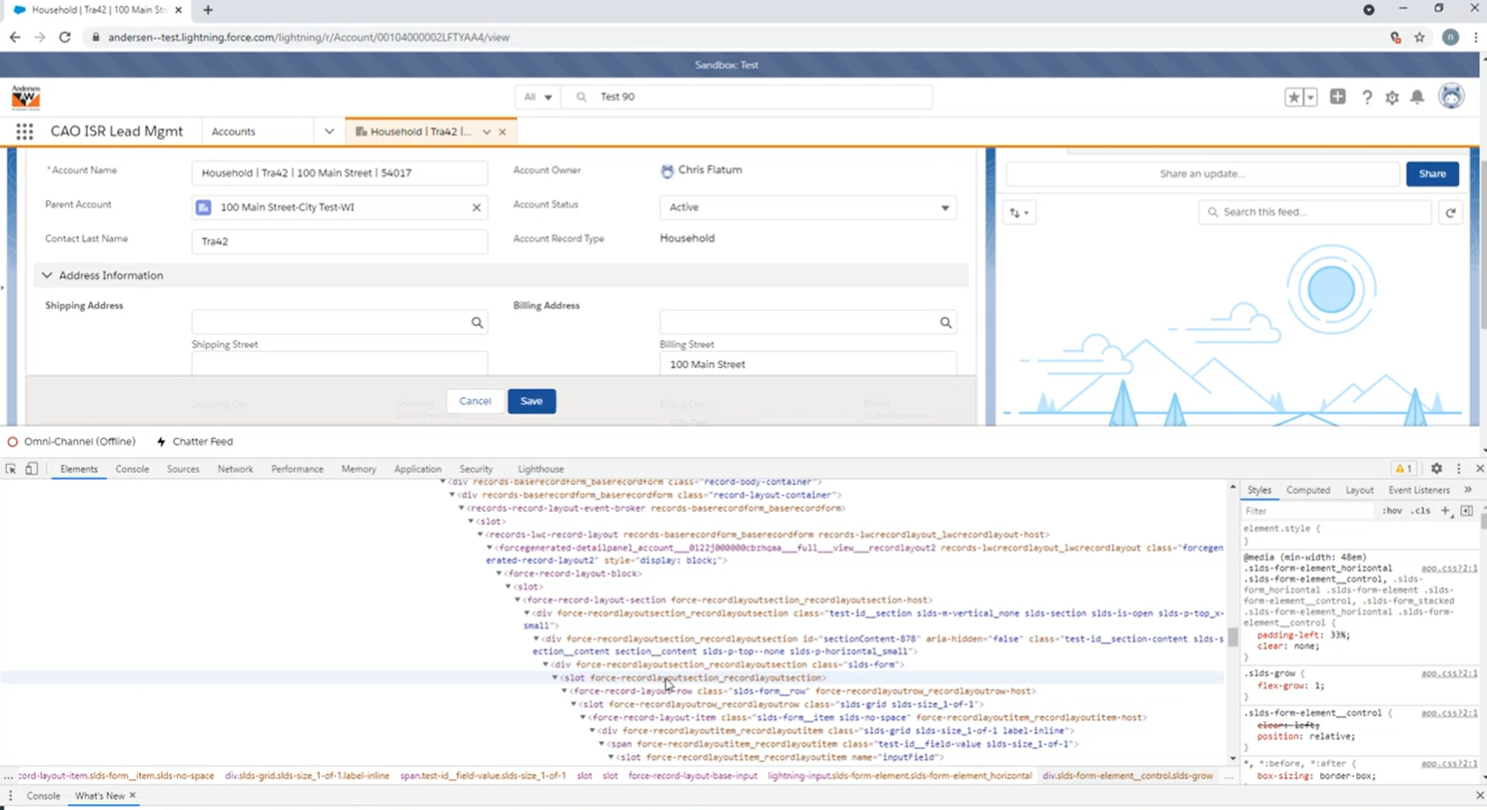Viewport: 1487px width, 810px height.
Task: Click the Favorites star icon
Action: [x=1294, y=97]
